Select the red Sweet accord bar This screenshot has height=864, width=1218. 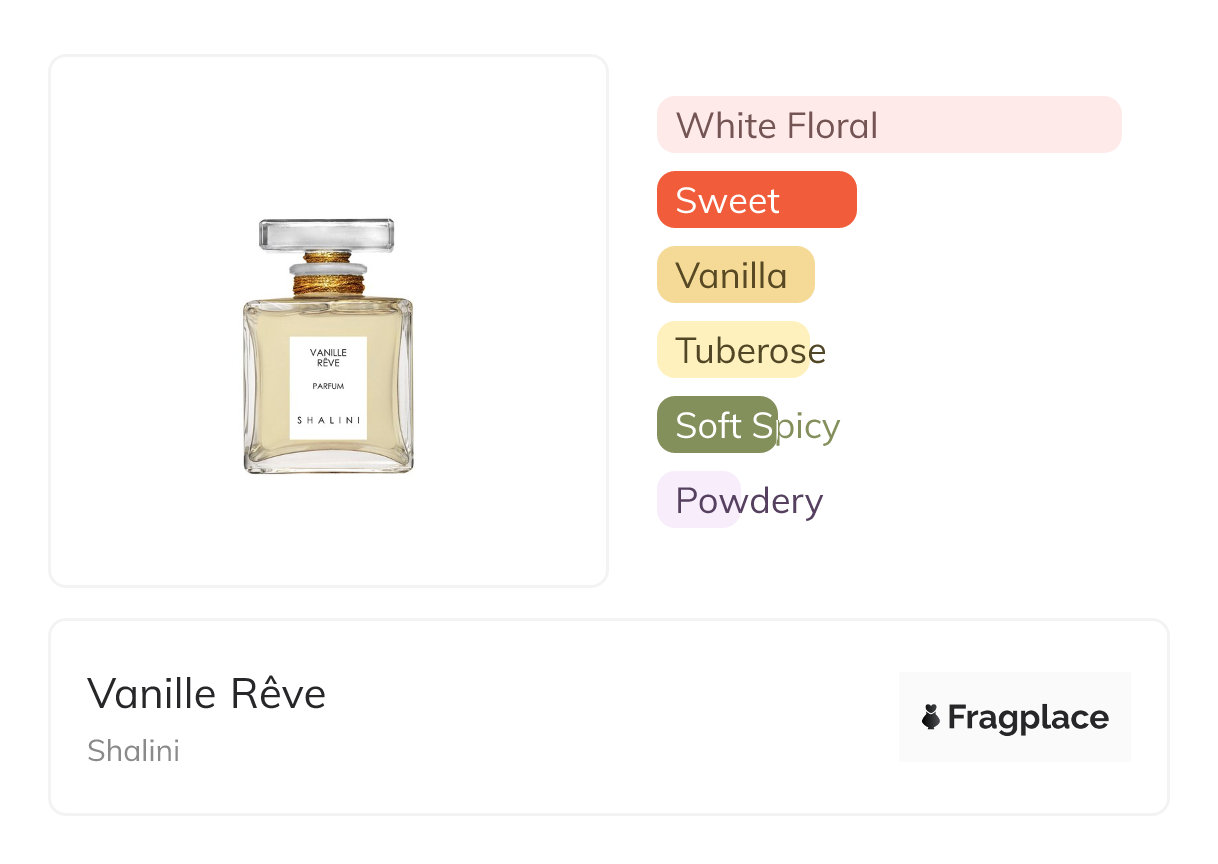pyautogui.click(x=757, y=200)
